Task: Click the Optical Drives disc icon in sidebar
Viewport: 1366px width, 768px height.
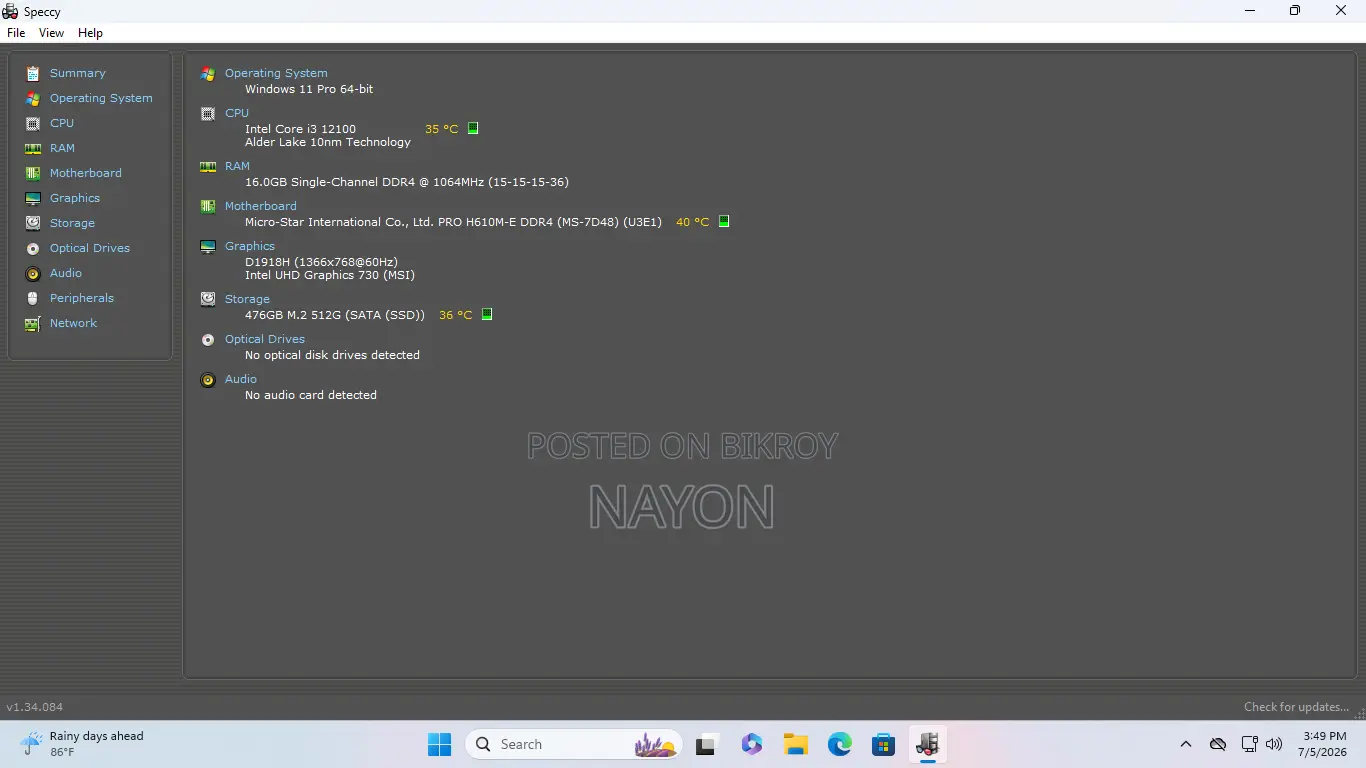Action: click(33, 248)
